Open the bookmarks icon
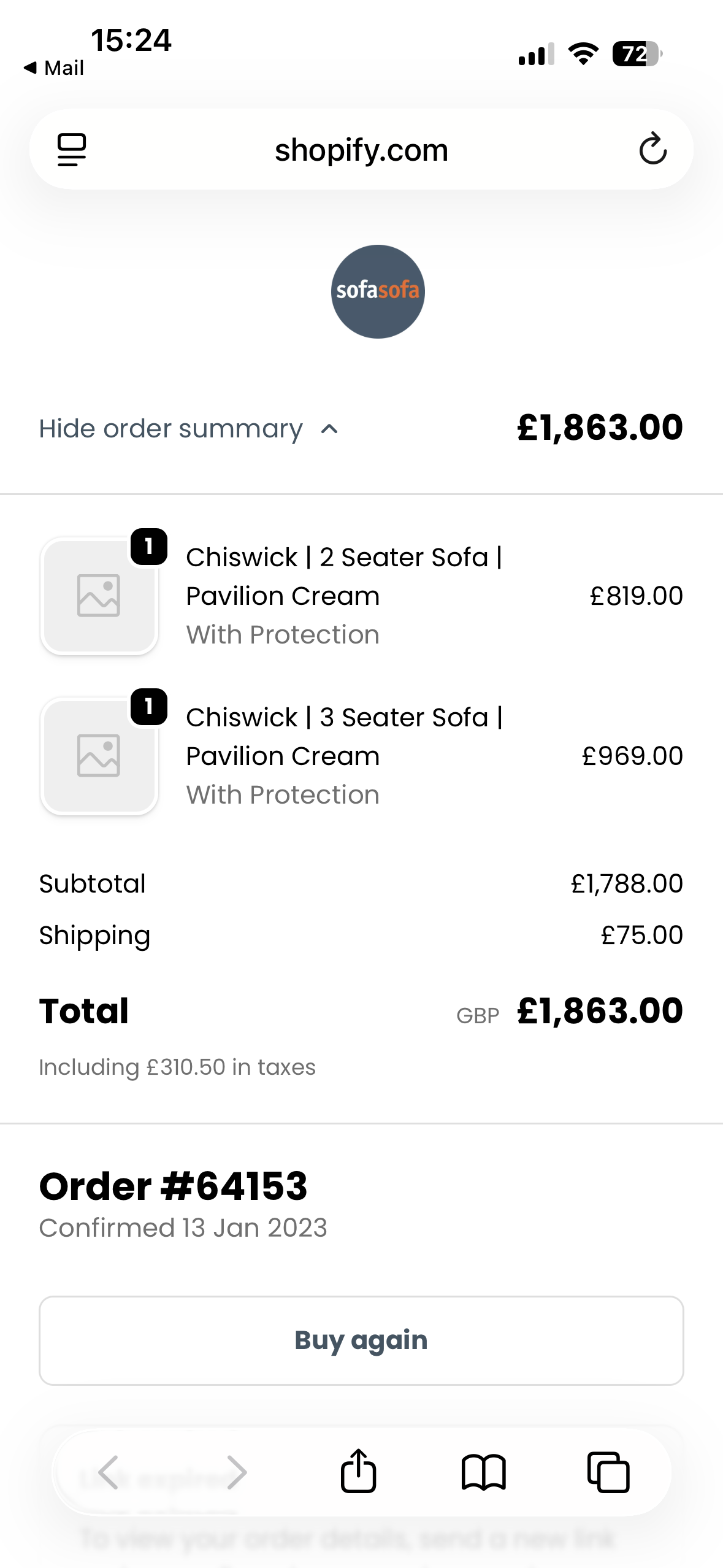The image size is (723, 1568). pyautogui.click(x=483, y=1472)
